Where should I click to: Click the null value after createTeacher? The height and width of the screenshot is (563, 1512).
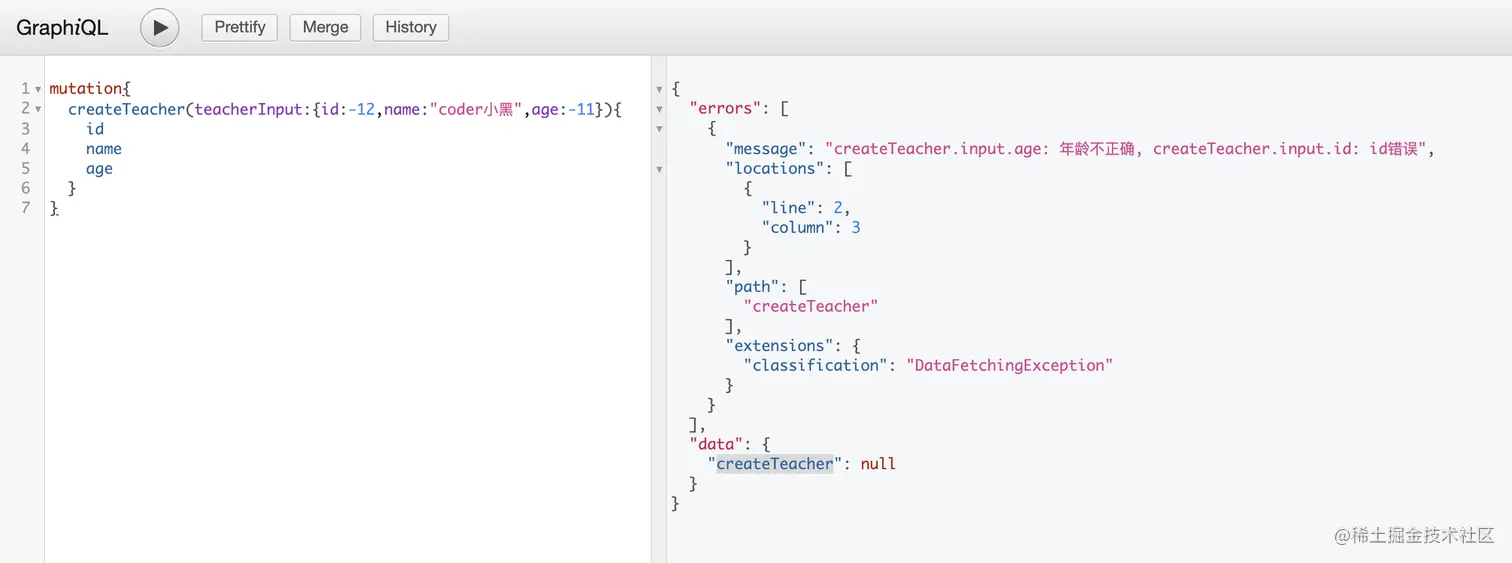click(x=878, y=464)
